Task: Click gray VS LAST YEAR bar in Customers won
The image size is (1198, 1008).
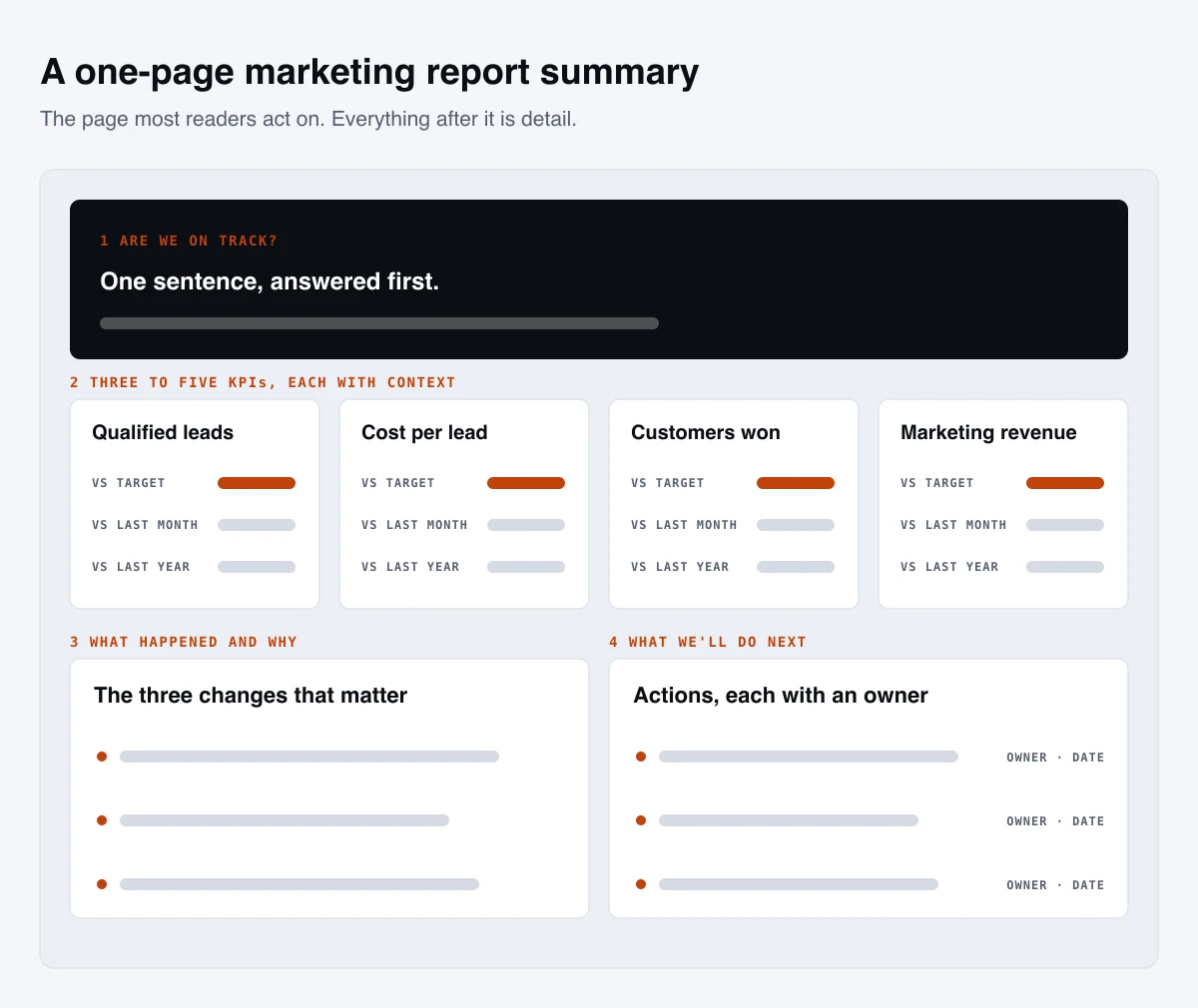Action: 796,567
